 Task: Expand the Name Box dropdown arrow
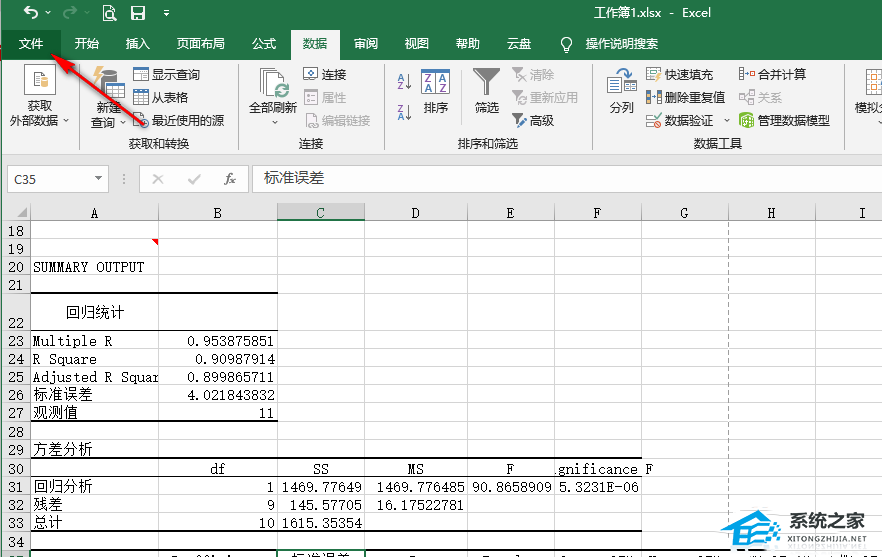coord(98,179)
